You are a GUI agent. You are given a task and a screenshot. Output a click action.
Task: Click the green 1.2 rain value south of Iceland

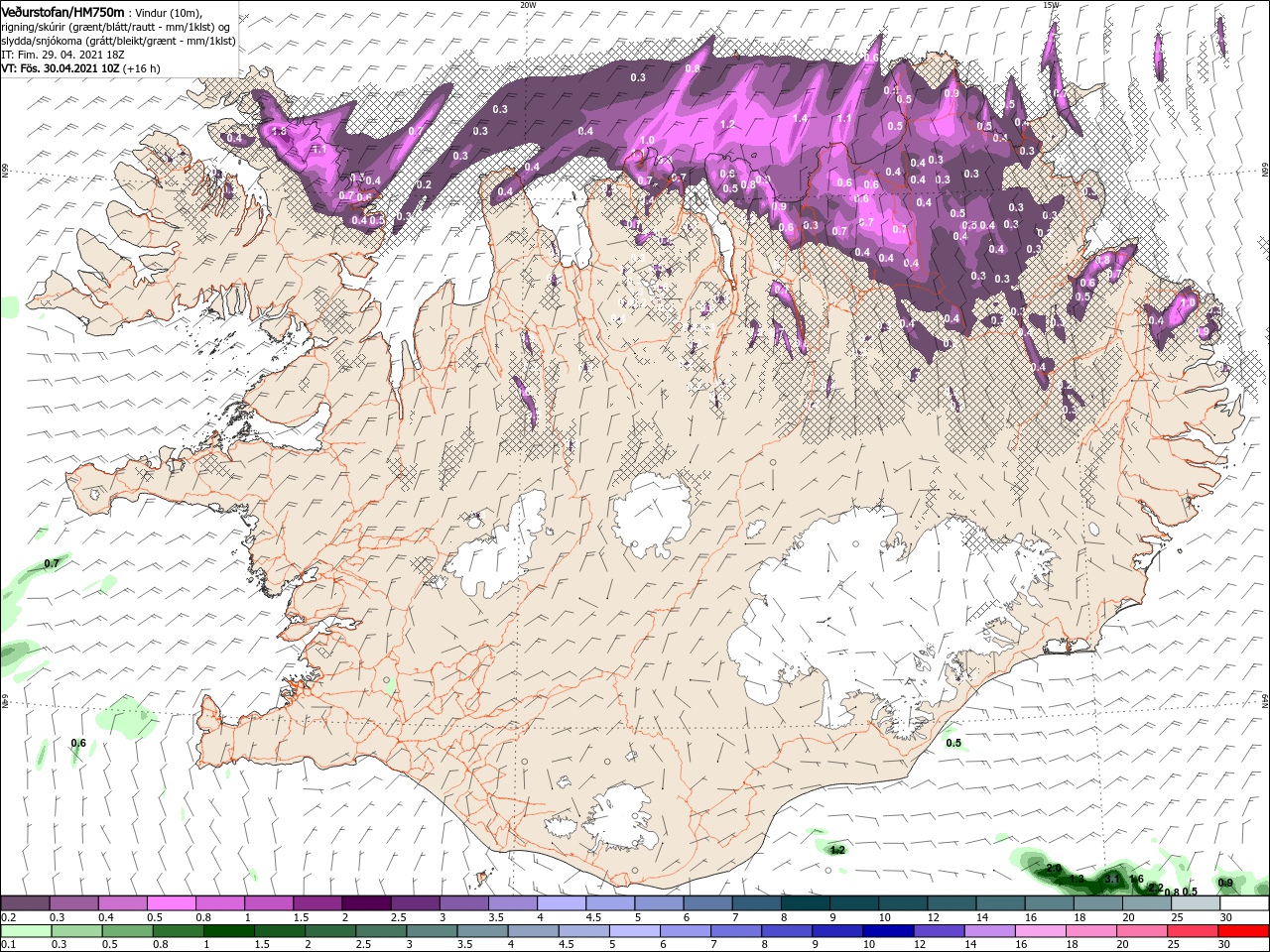[837, 850]
